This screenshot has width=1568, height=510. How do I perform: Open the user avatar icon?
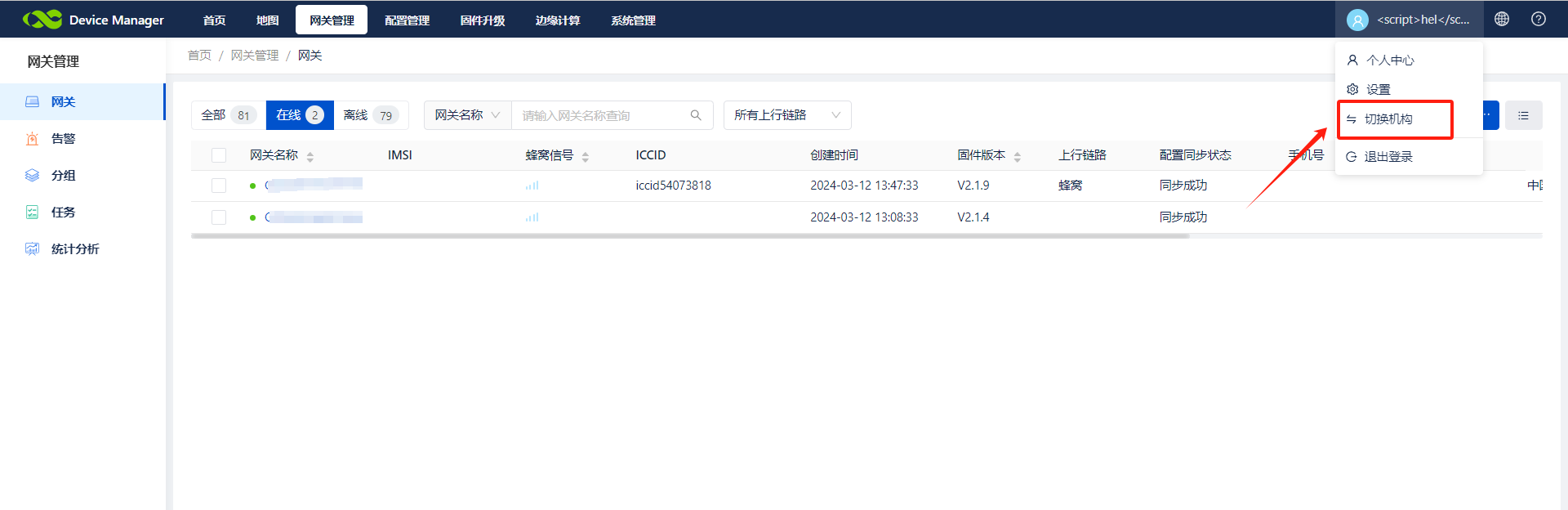click(1357, 20)
